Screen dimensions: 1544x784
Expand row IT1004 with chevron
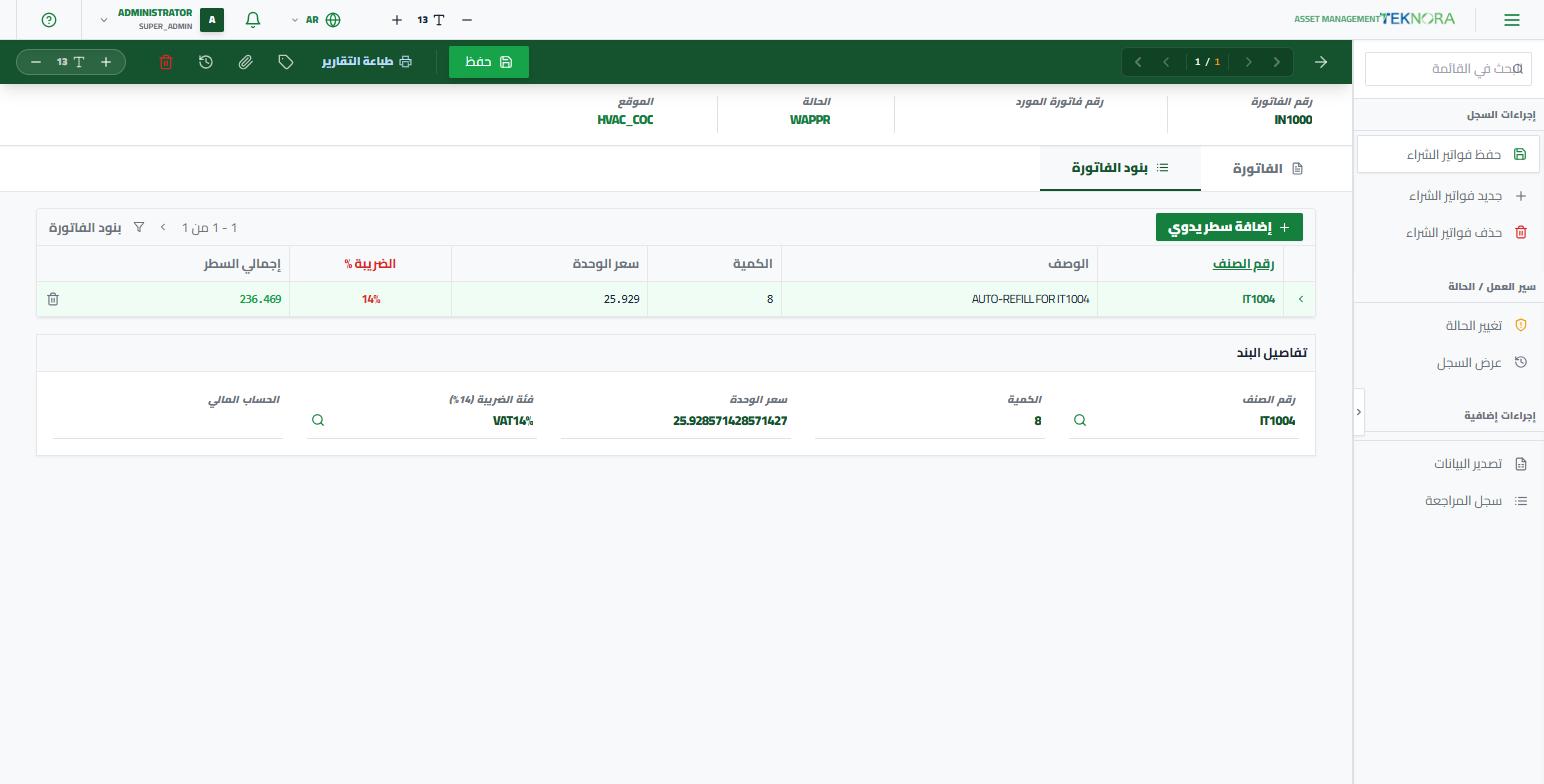coord(1300,299)
